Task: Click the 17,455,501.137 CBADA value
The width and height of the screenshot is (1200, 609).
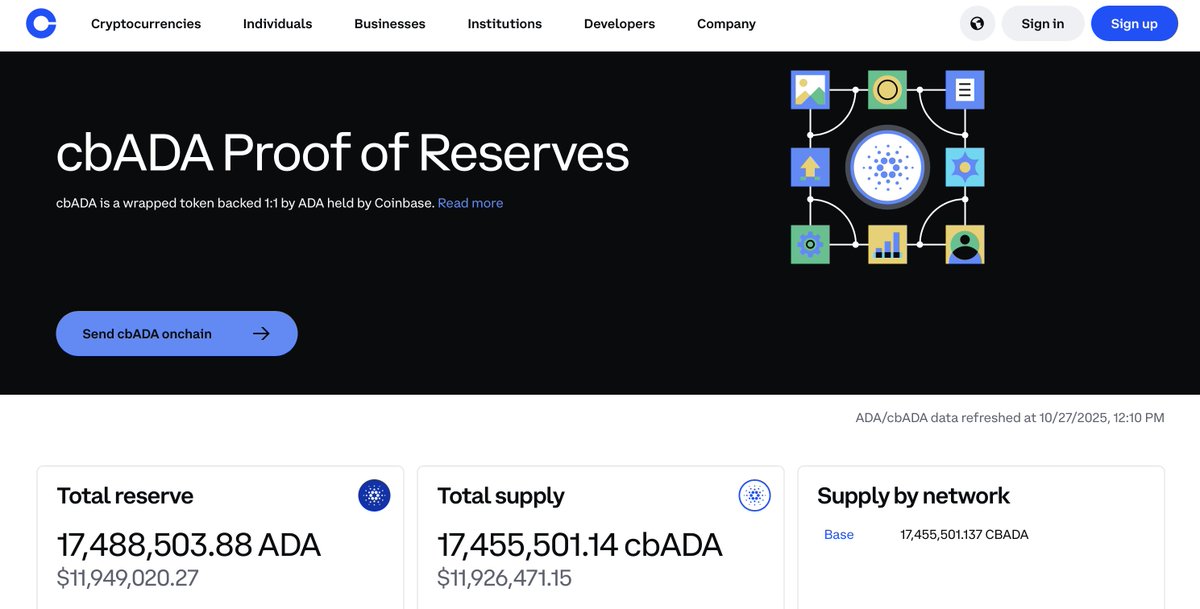Action: (x=965, y=534)
